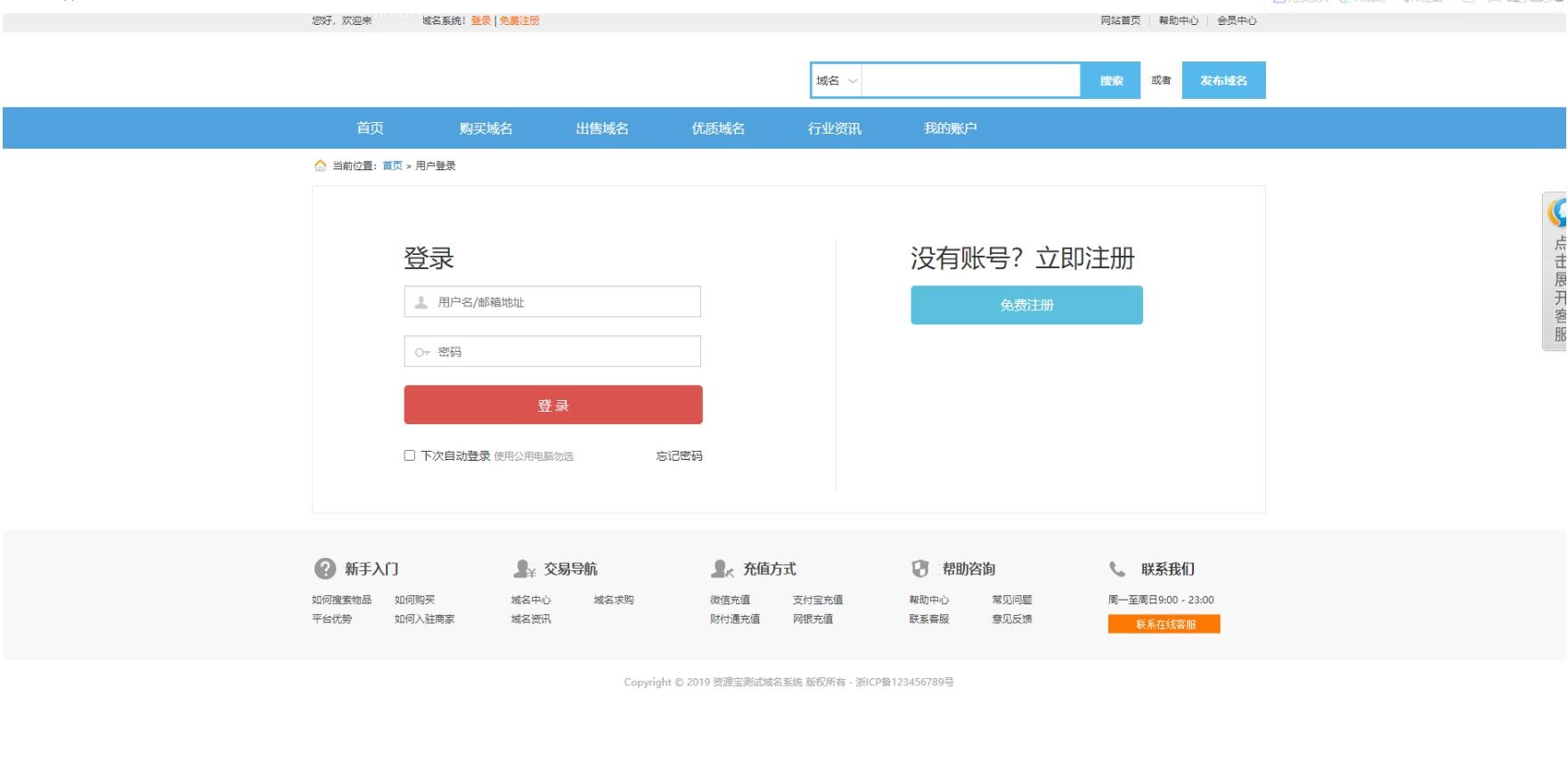Open 购买域名 in the navigation bar
Image resolution: width=1568 pixels, height=770 pixels.
pyautogui.click(x=486, y=128)
